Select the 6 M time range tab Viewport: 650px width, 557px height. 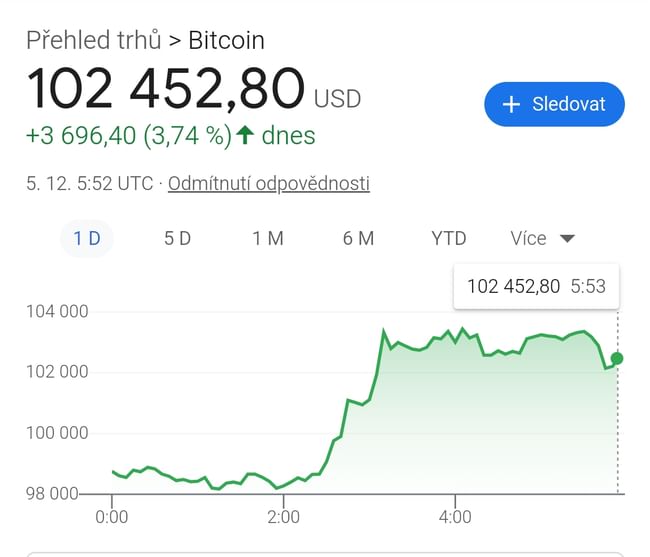pyautogui.click(x=358, y=238)
